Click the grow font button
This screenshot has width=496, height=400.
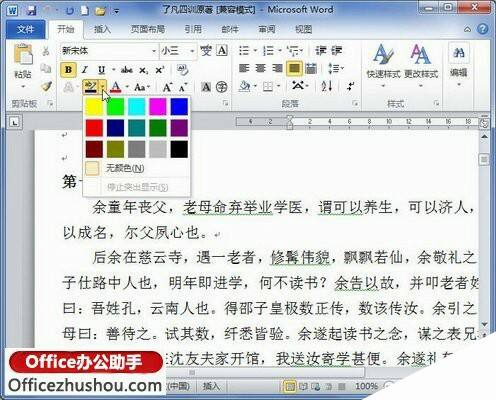(167, 87)
